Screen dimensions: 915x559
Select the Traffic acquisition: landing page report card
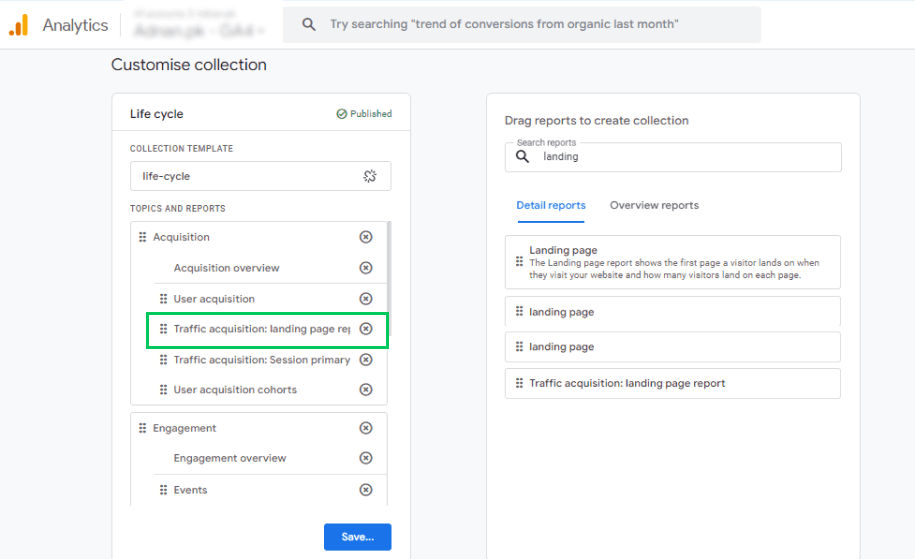click(x=672, y=383)
